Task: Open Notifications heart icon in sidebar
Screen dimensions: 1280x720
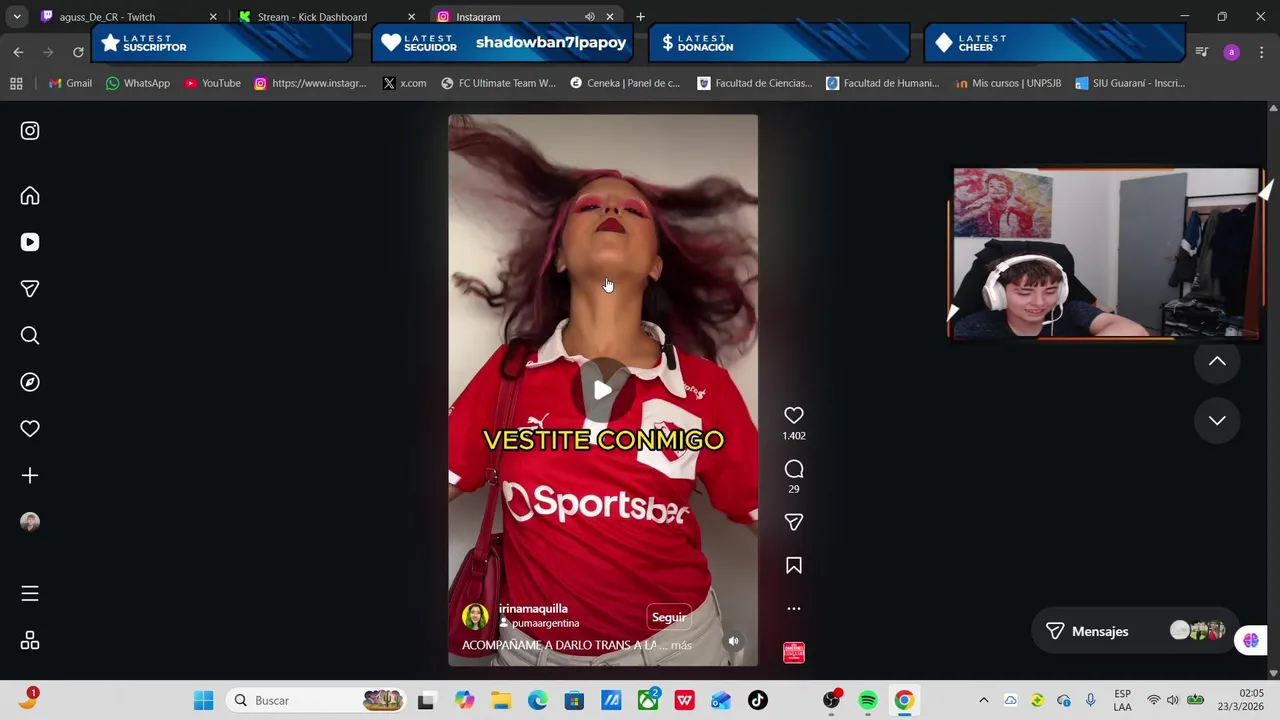Action: [30, 429]
